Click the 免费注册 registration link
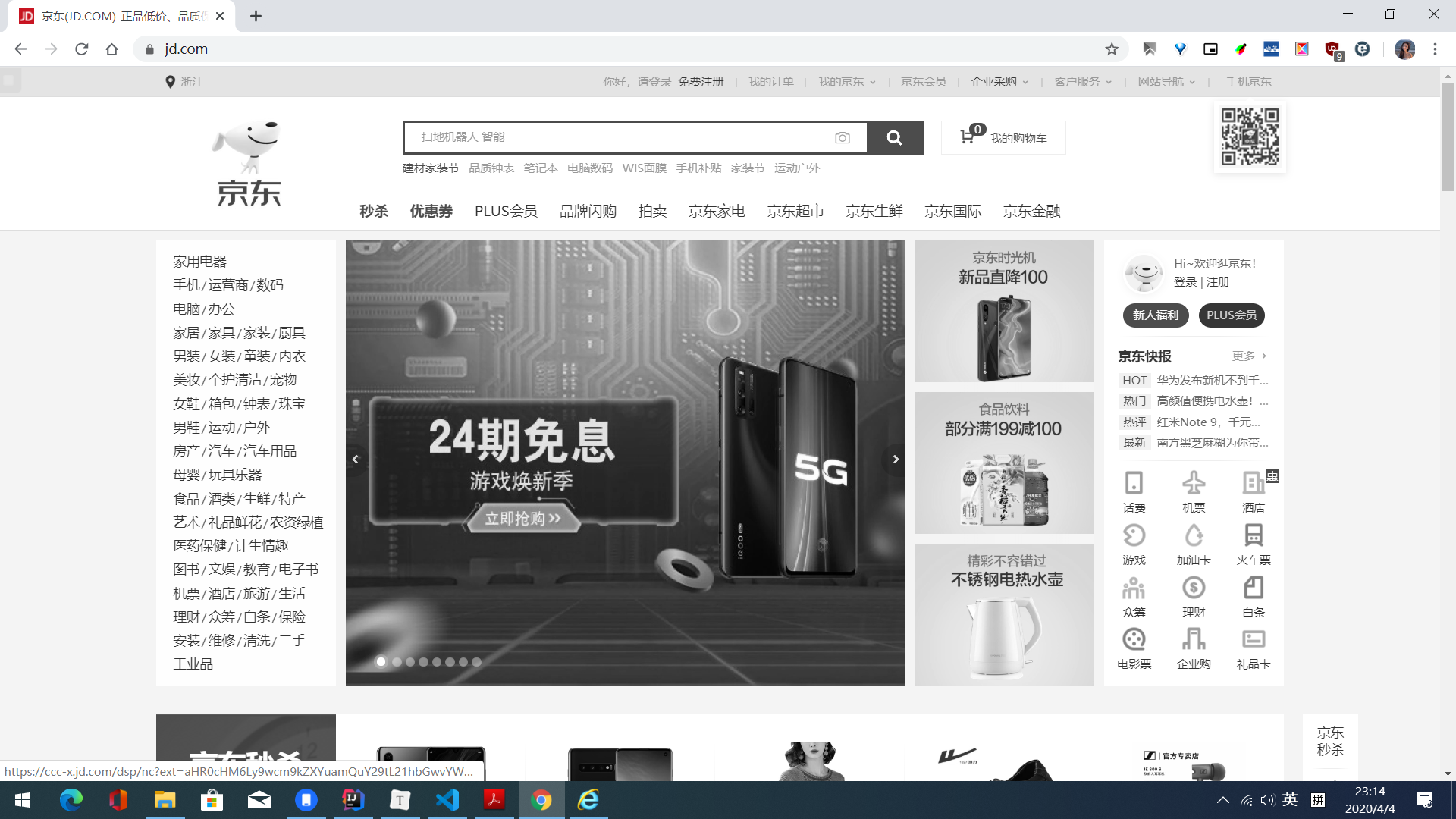Viewport: 1456px width, 819px height. click(700, 81)
